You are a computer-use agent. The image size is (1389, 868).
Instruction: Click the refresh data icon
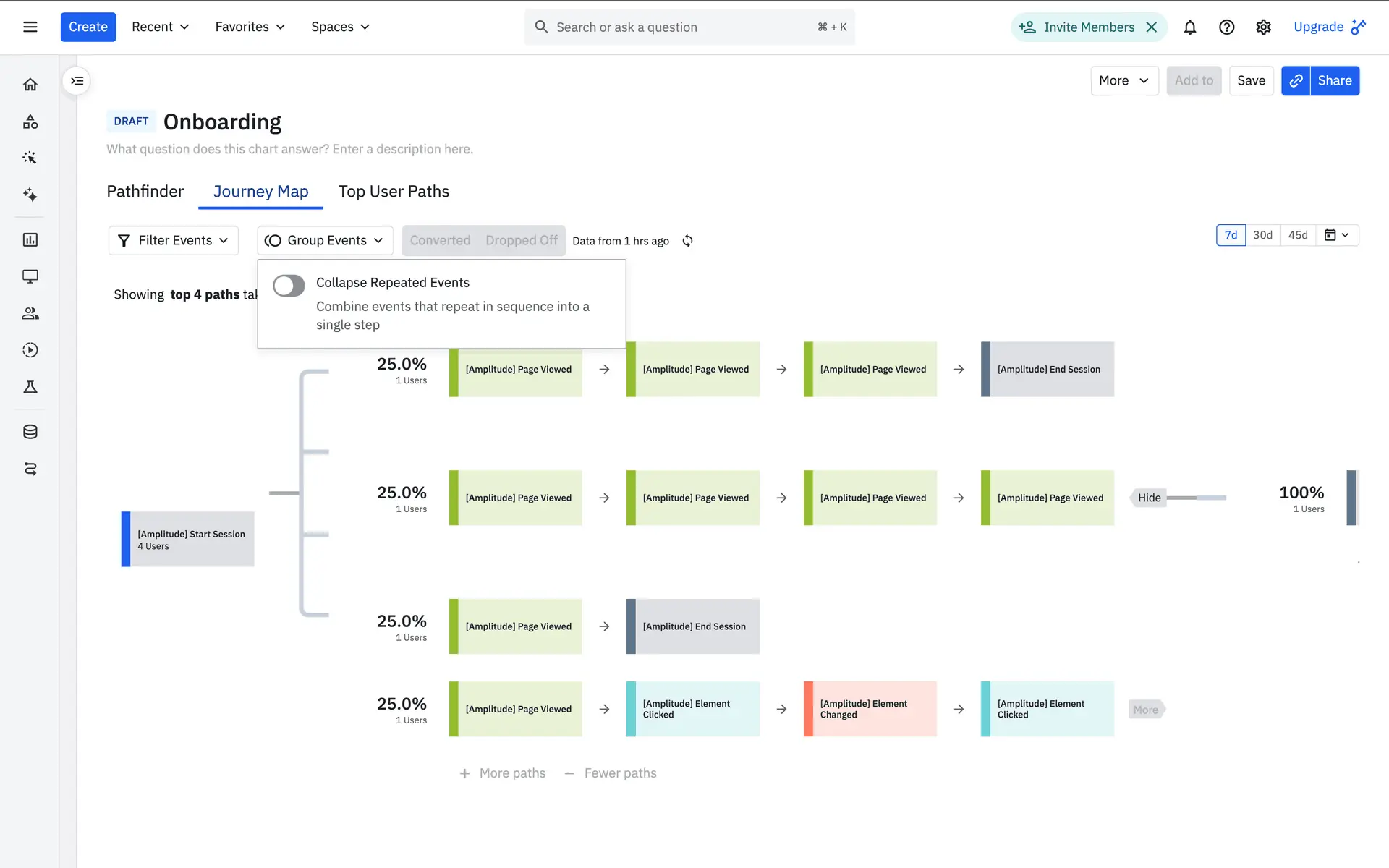click(687, 241)
